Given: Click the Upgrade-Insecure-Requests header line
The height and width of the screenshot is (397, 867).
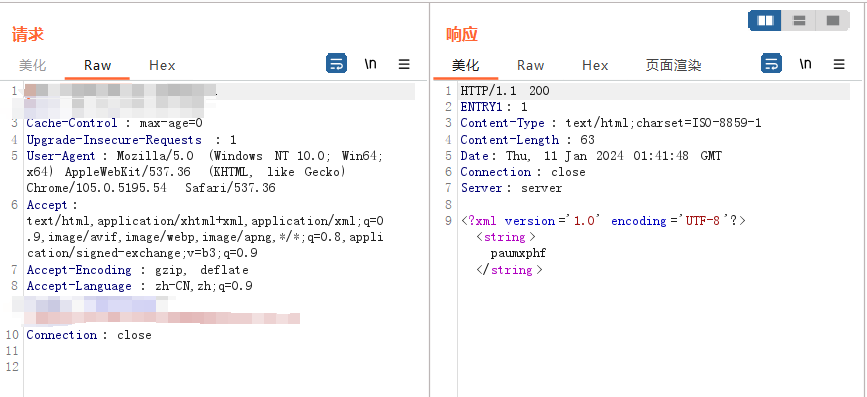Looking at the screenshot, I should click(x=132, y=140).
